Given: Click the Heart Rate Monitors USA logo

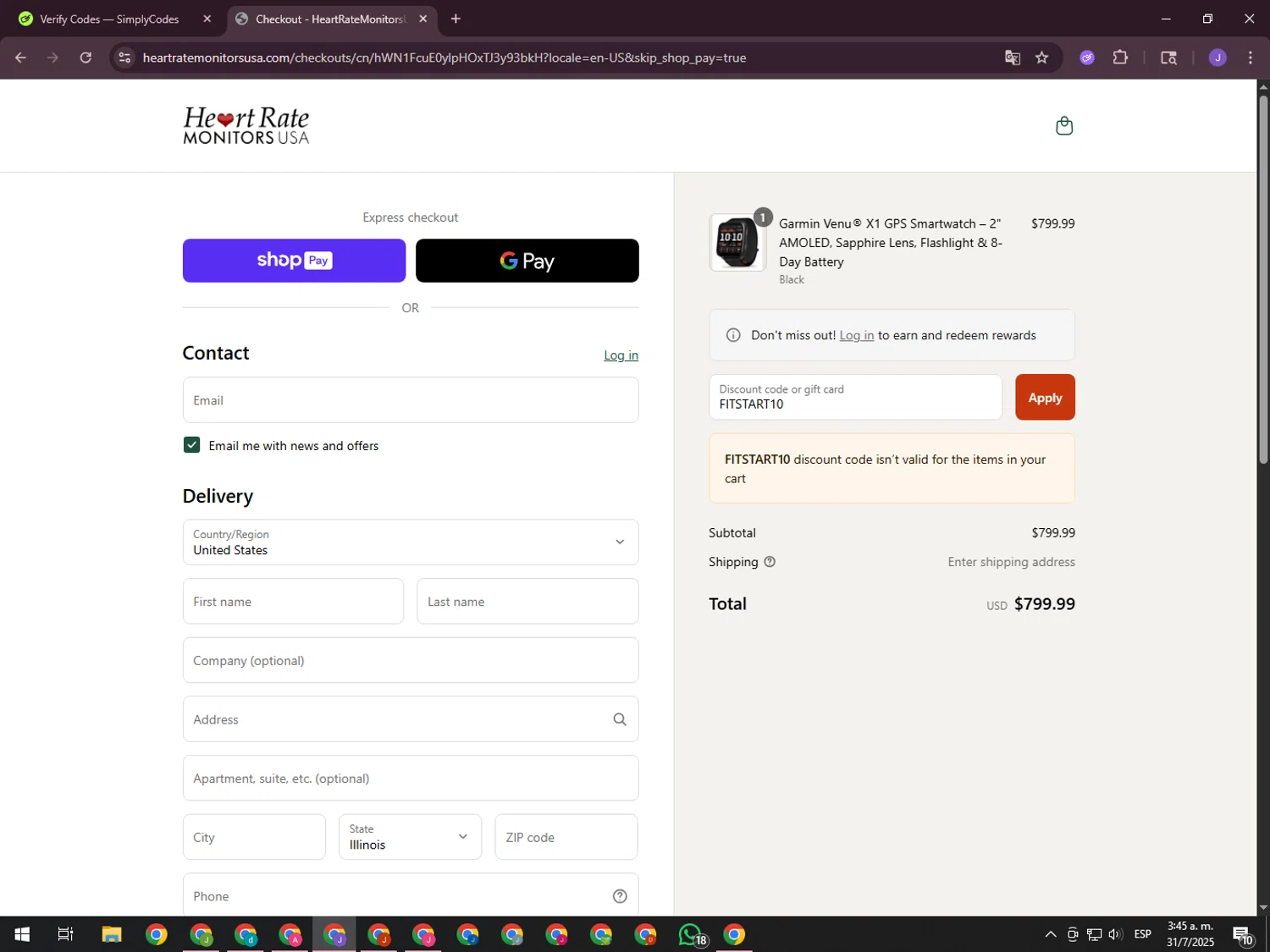Looking at the screenshot, I should point(246,125).
